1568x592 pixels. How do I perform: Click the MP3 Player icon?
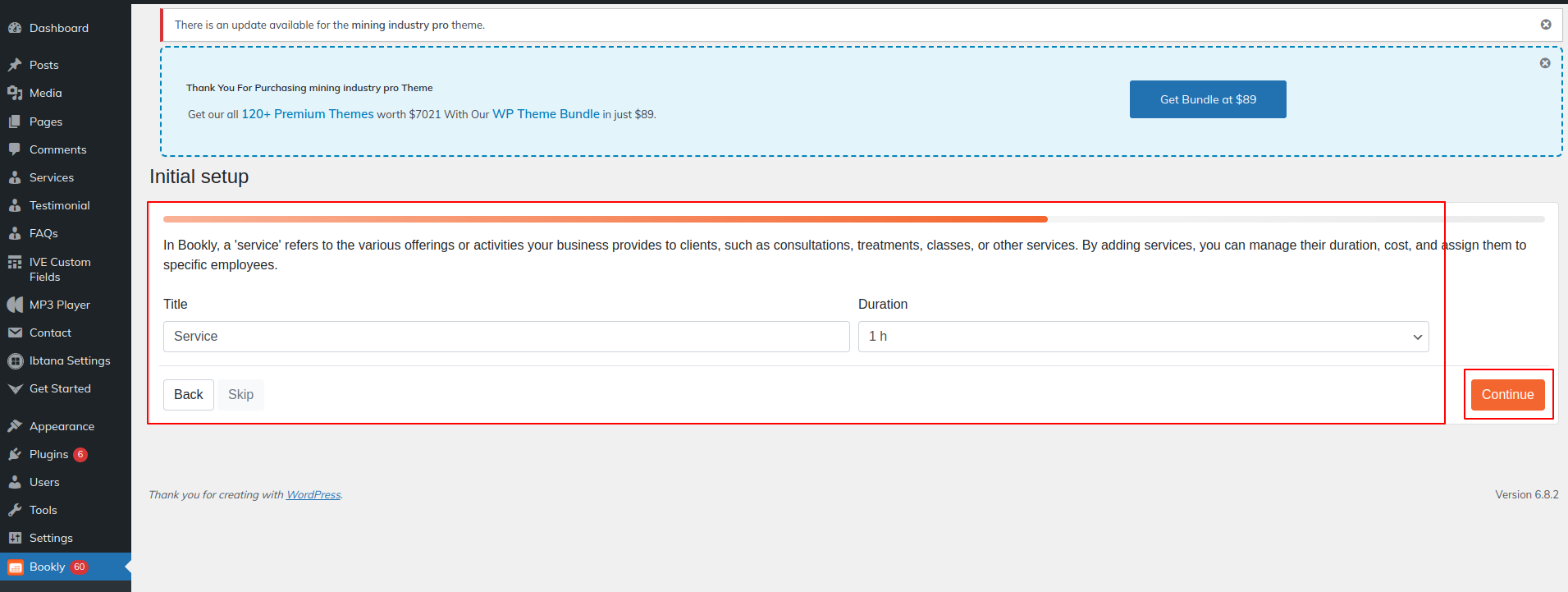pos(15,305)
